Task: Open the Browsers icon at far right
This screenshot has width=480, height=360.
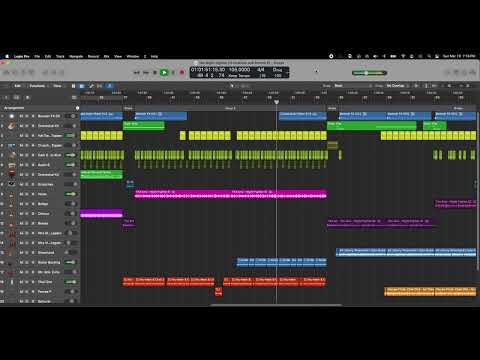Action: pyautogui.click(x=473, y=72)
